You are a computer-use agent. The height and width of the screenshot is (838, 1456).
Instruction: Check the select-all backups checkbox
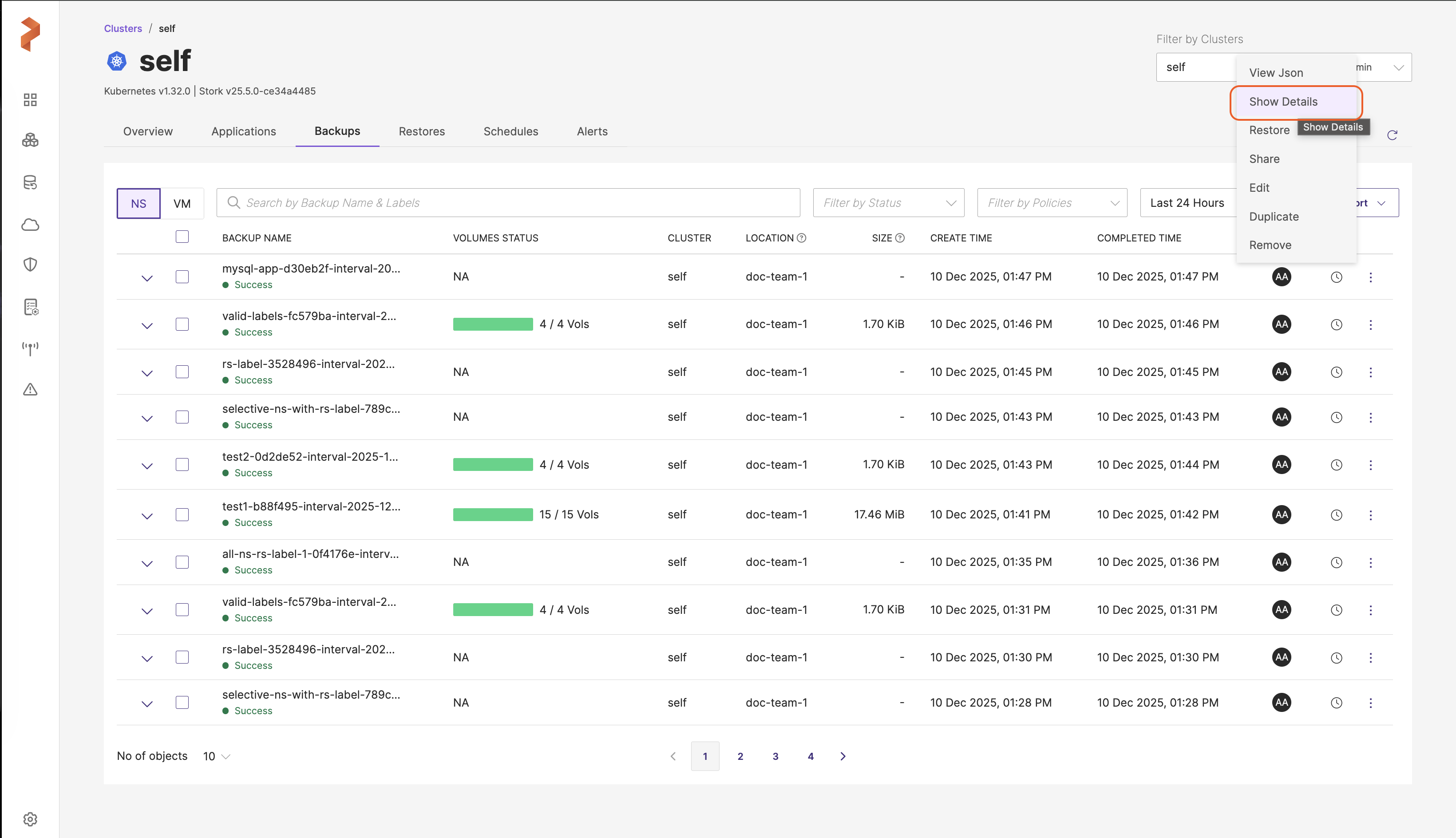182,237
